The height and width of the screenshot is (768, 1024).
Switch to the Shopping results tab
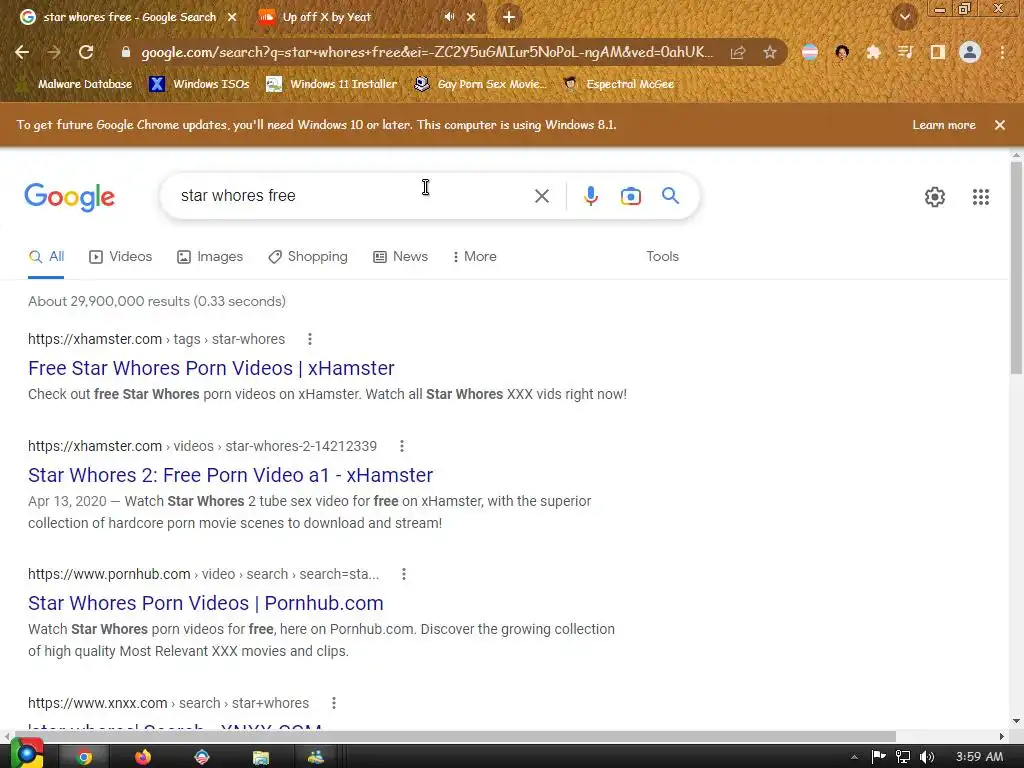(308, 257)
